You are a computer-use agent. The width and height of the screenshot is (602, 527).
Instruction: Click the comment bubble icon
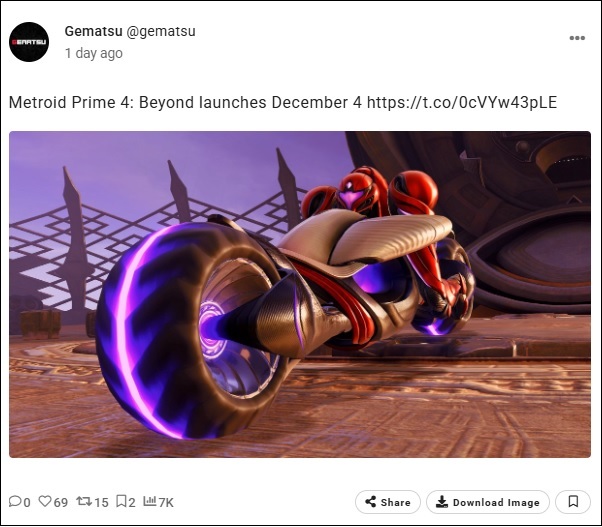[15, 501]
